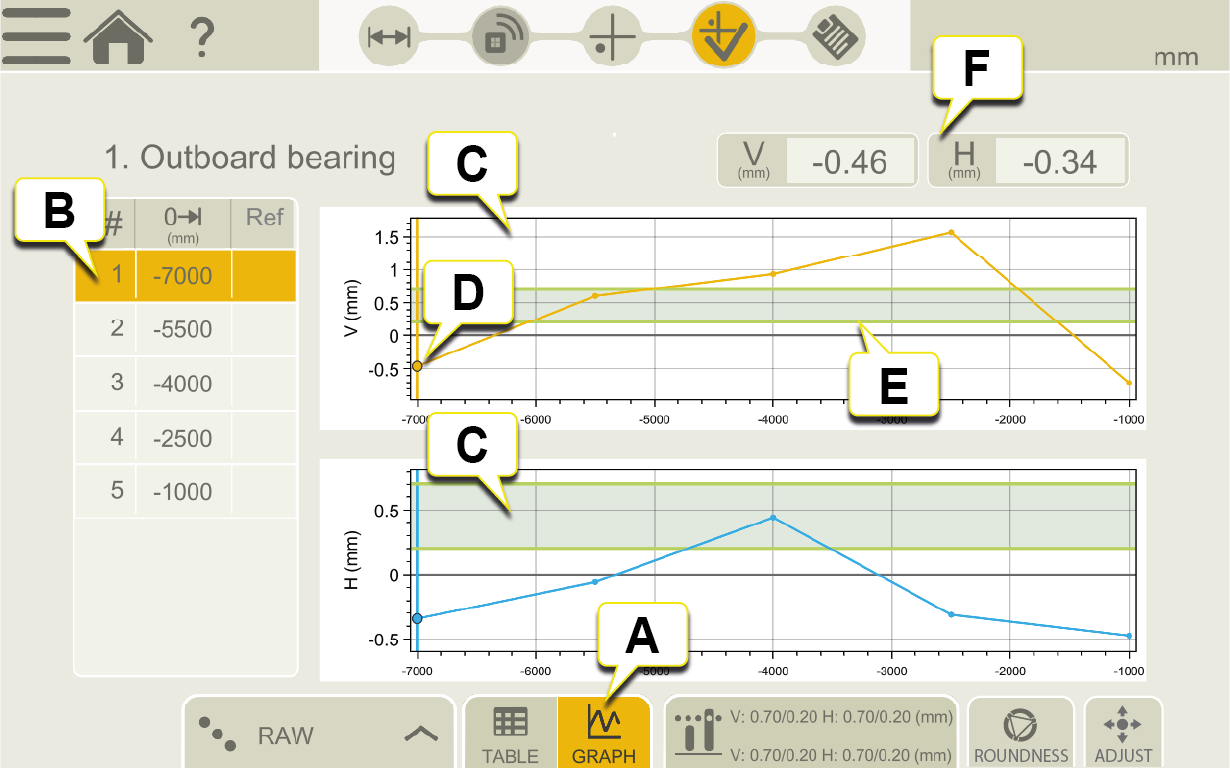This screenshot has height=768, width=1230.
Task: Go to the crosshair measure step
Action: (x=611, y=37)
